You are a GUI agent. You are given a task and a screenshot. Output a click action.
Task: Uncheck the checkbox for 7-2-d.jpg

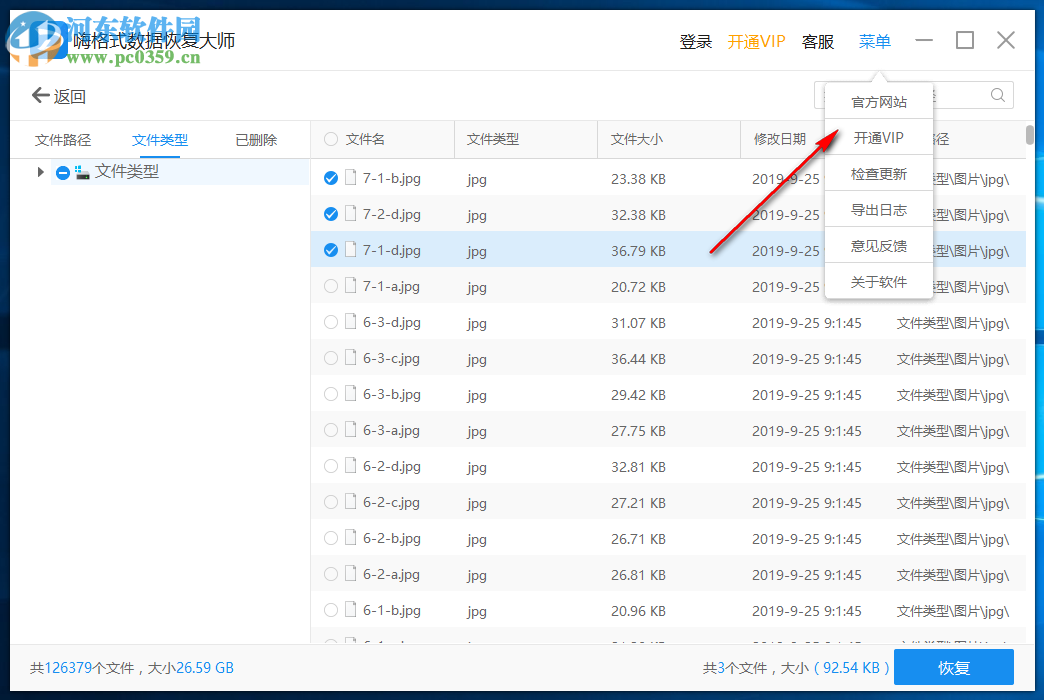(330, 213)
